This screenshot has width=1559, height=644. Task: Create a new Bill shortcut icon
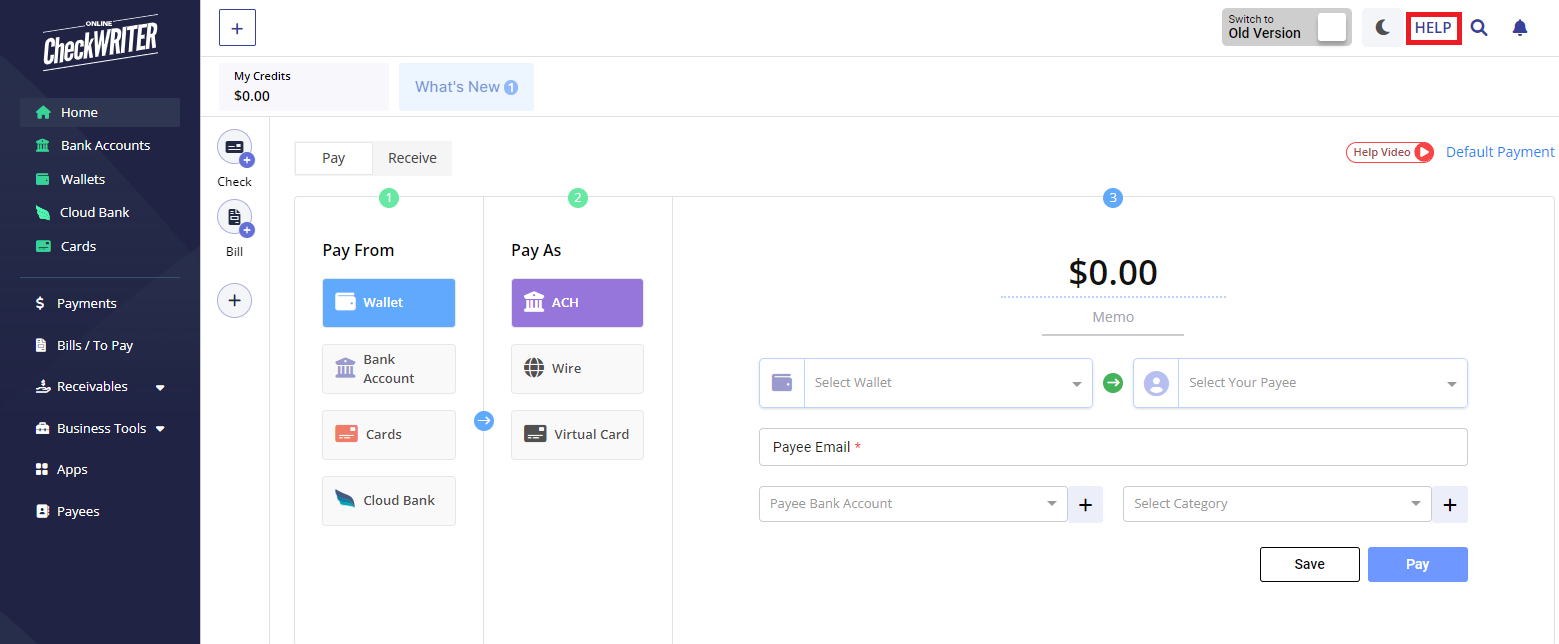[x=235, y=218]
